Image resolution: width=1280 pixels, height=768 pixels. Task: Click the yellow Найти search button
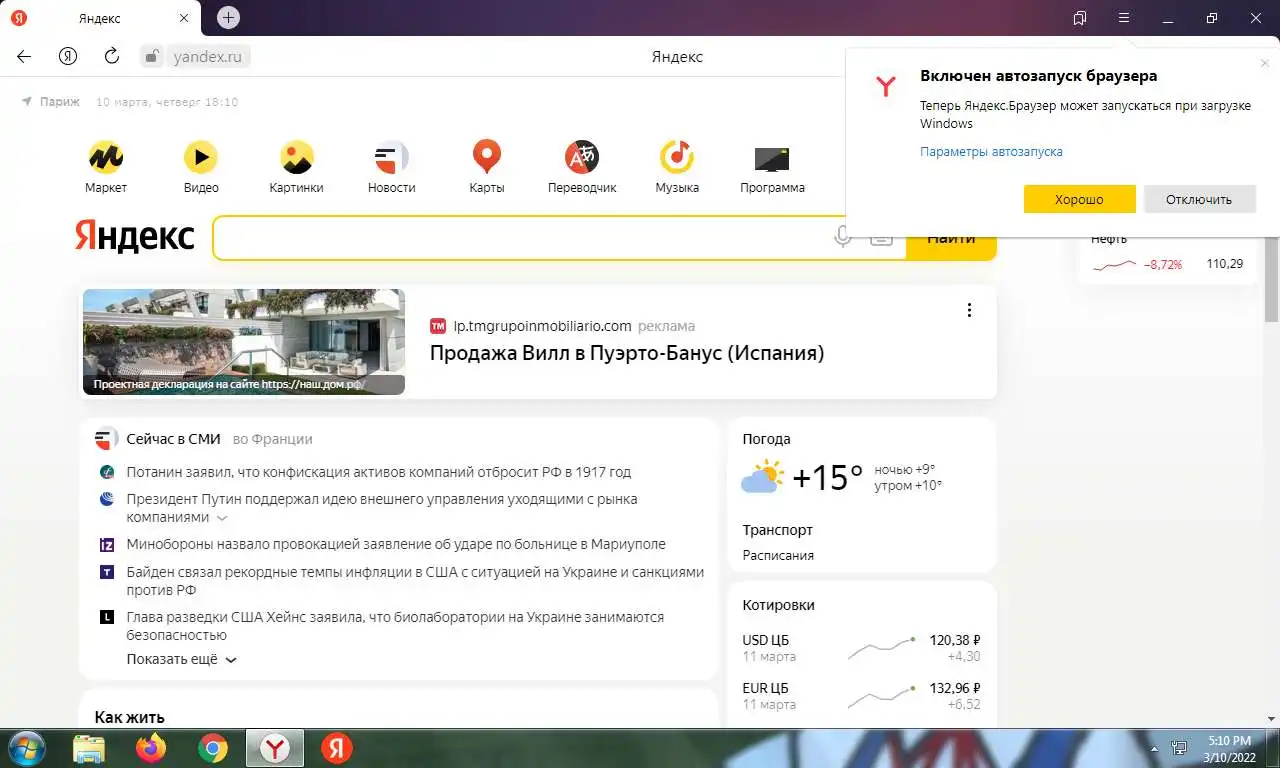click(951, 238)
